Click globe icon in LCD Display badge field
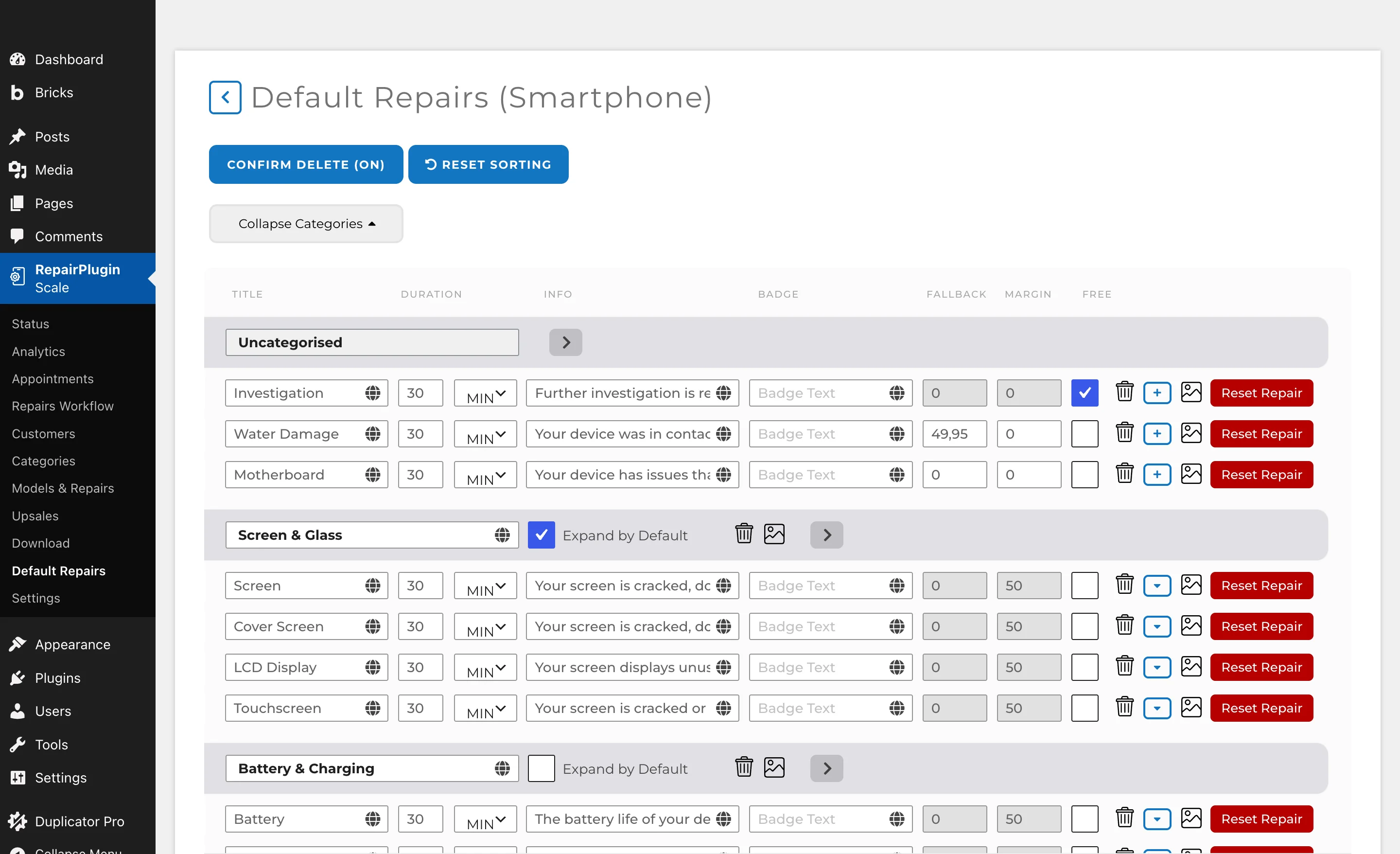Image resolution: width=1400 pixels, height=854 pixels. (x=896, y=667)
